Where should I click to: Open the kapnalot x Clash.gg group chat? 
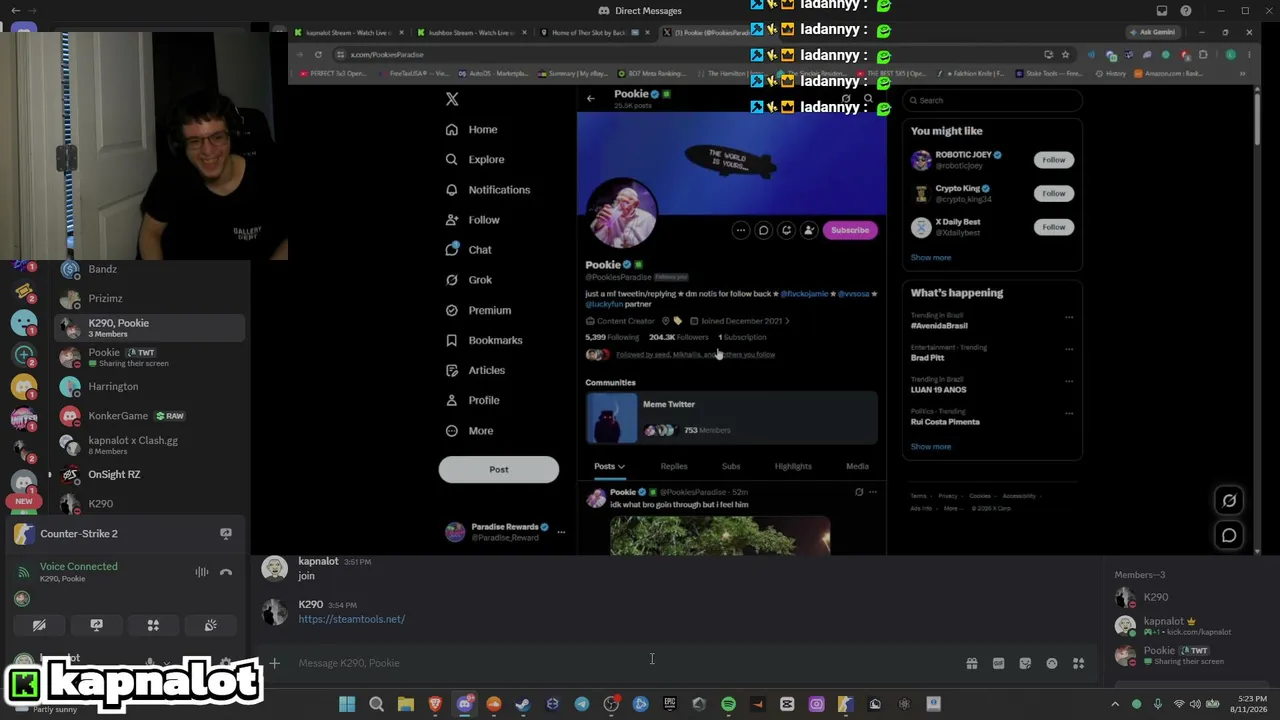click(150, 445)
